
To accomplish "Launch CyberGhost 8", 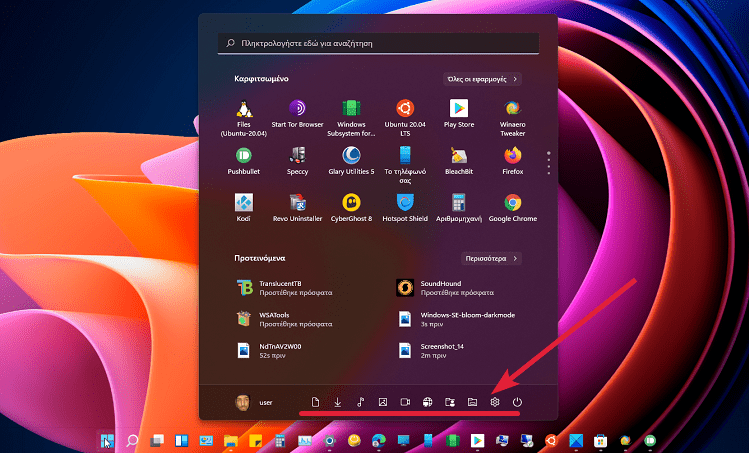I will pos(351,208).
